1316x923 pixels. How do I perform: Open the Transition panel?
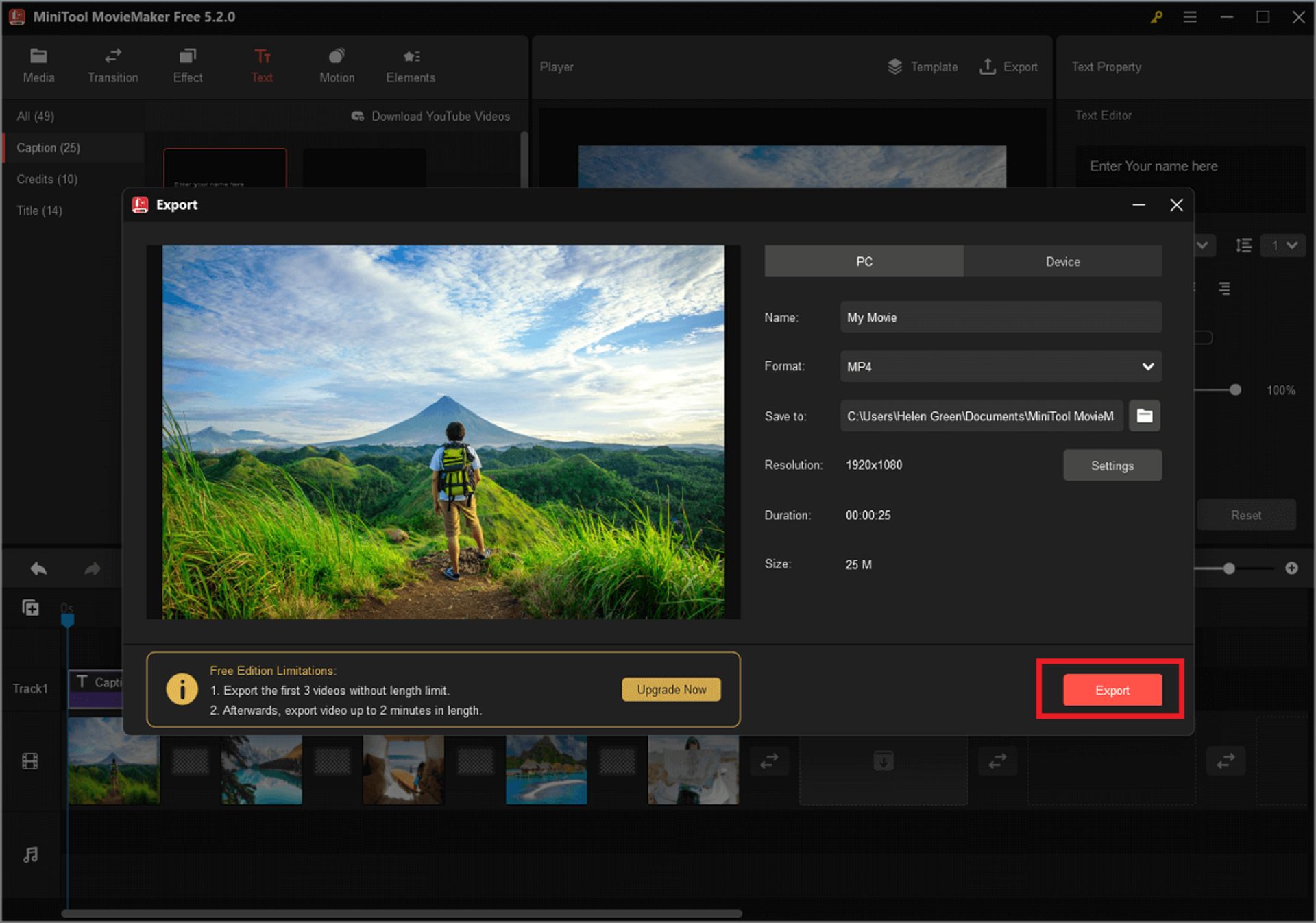point(112,66)
